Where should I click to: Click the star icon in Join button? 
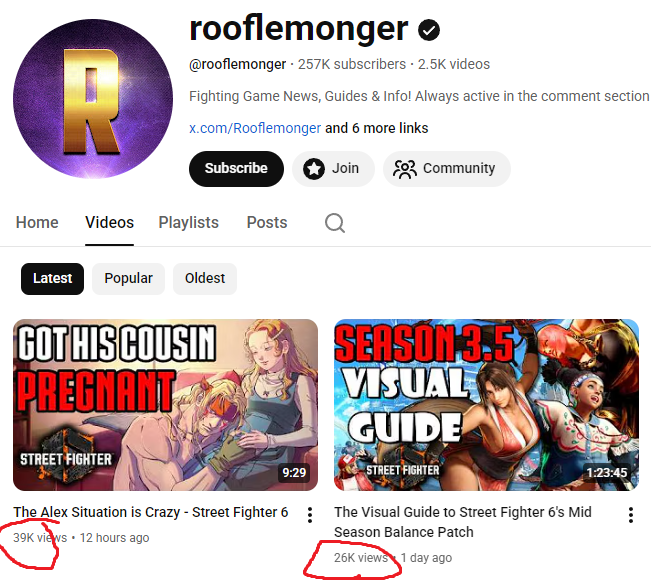[314, 169]
